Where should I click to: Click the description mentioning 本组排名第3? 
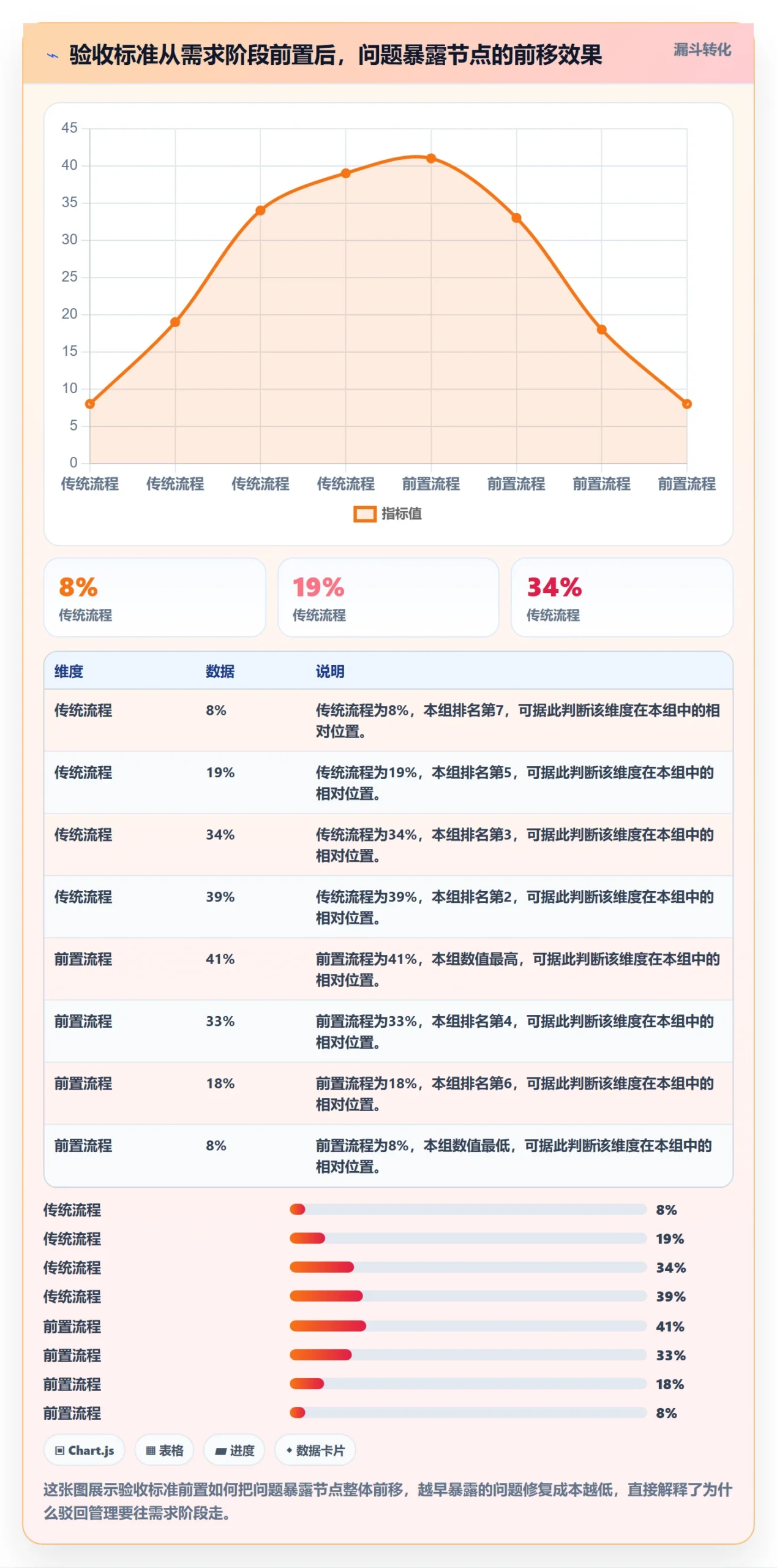515,845
